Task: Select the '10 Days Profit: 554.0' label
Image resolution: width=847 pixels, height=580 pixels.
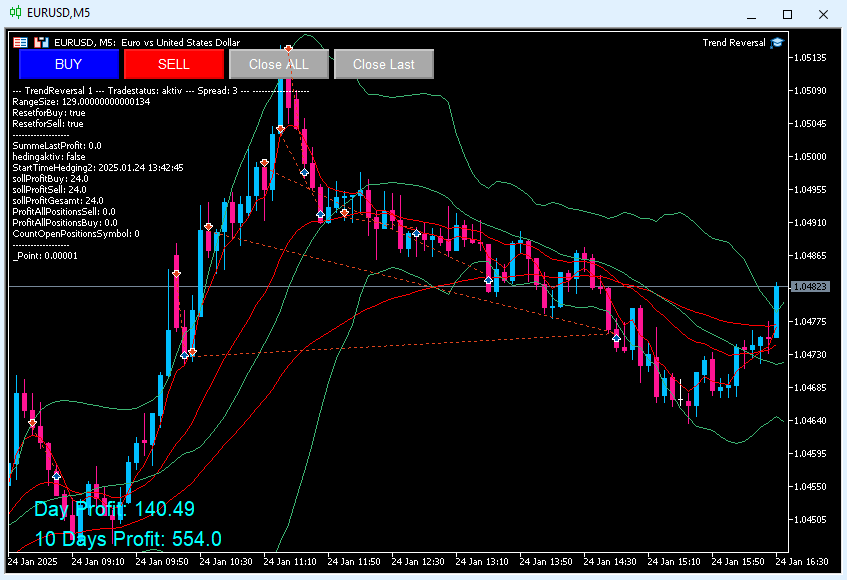Action: pos(128,539)
